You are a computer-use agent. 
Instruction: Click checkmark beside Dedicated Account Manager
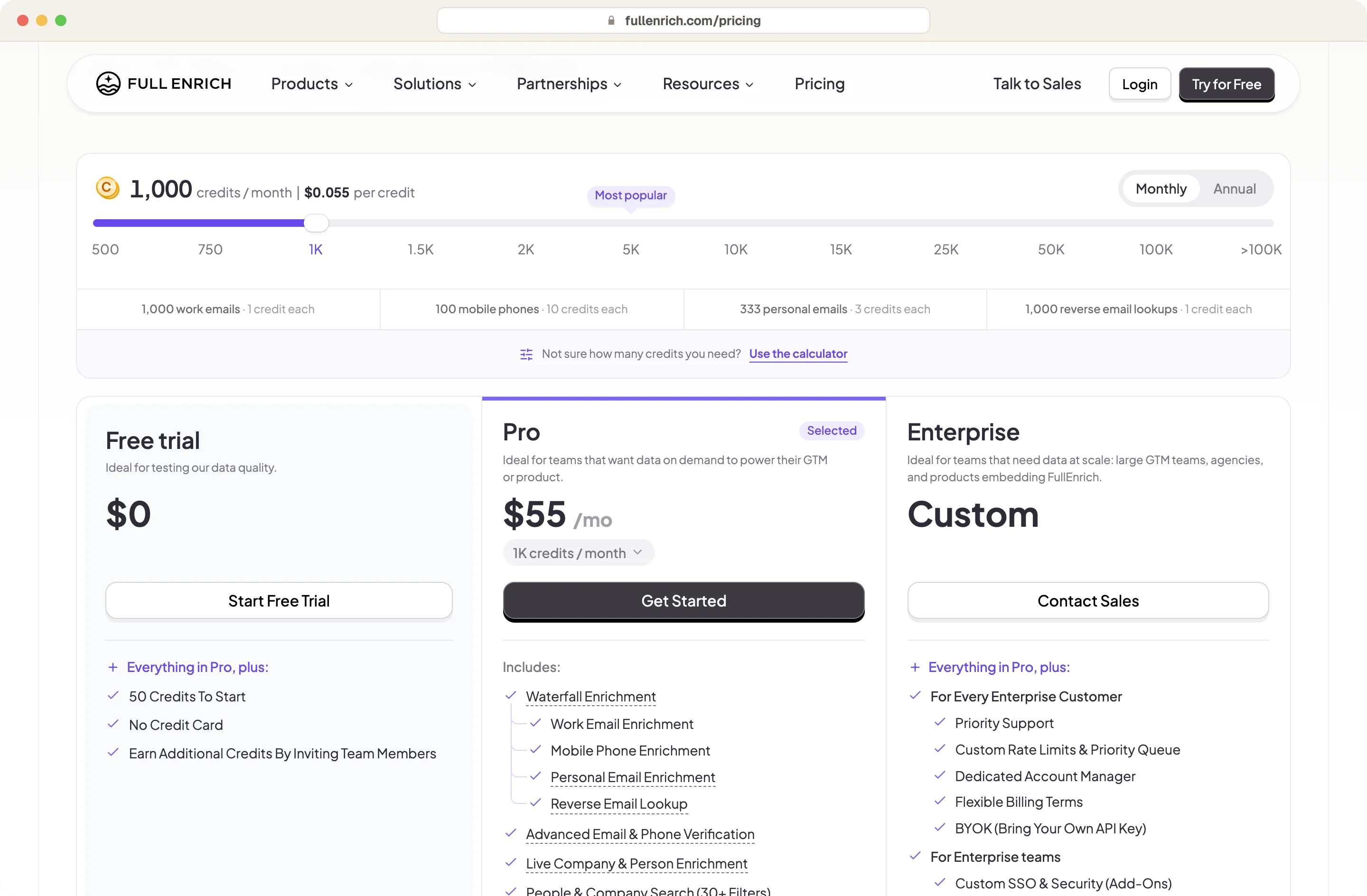(x=940, y=775)
